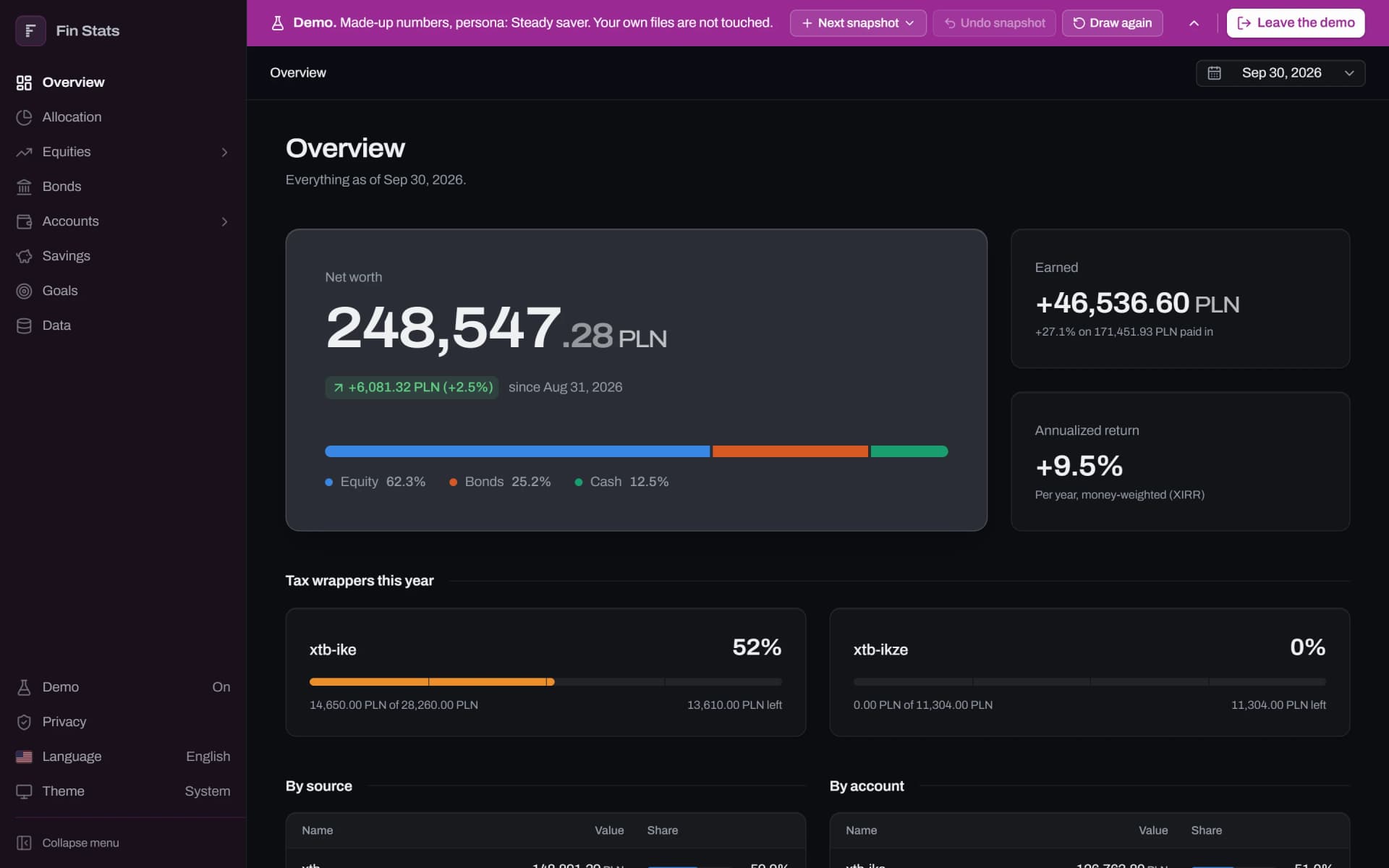Click the Allocation pie chart icon
1389x868 pixels.
click(24, 117)
